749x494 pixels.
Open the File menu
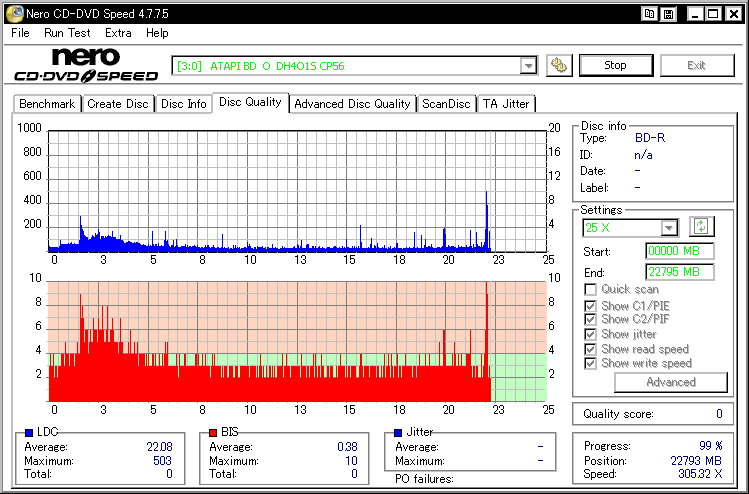(x=21, y=33)
